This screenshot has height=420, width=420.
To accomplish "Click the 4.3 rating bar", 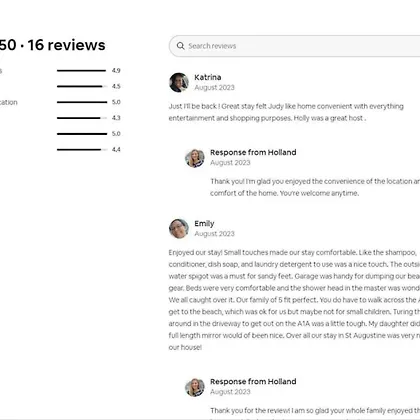I will tap(82, 118).
